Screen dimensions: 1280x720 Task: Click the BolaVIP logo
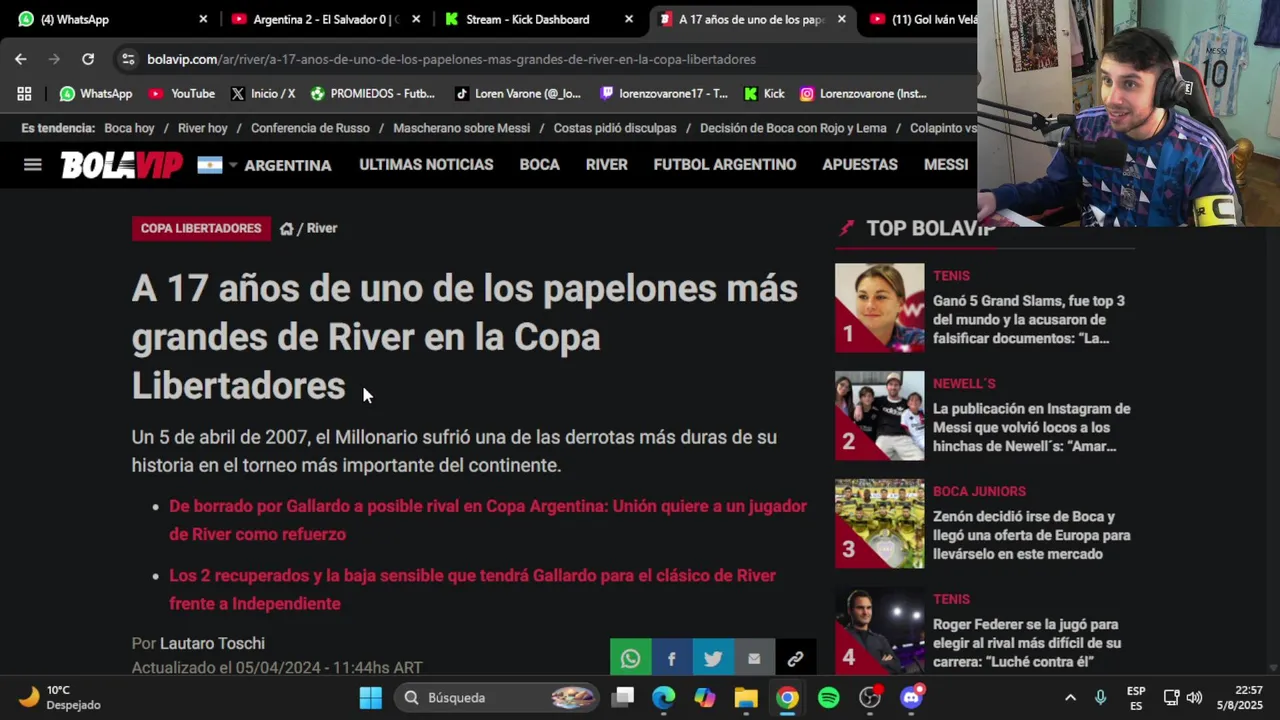(121, 165)
